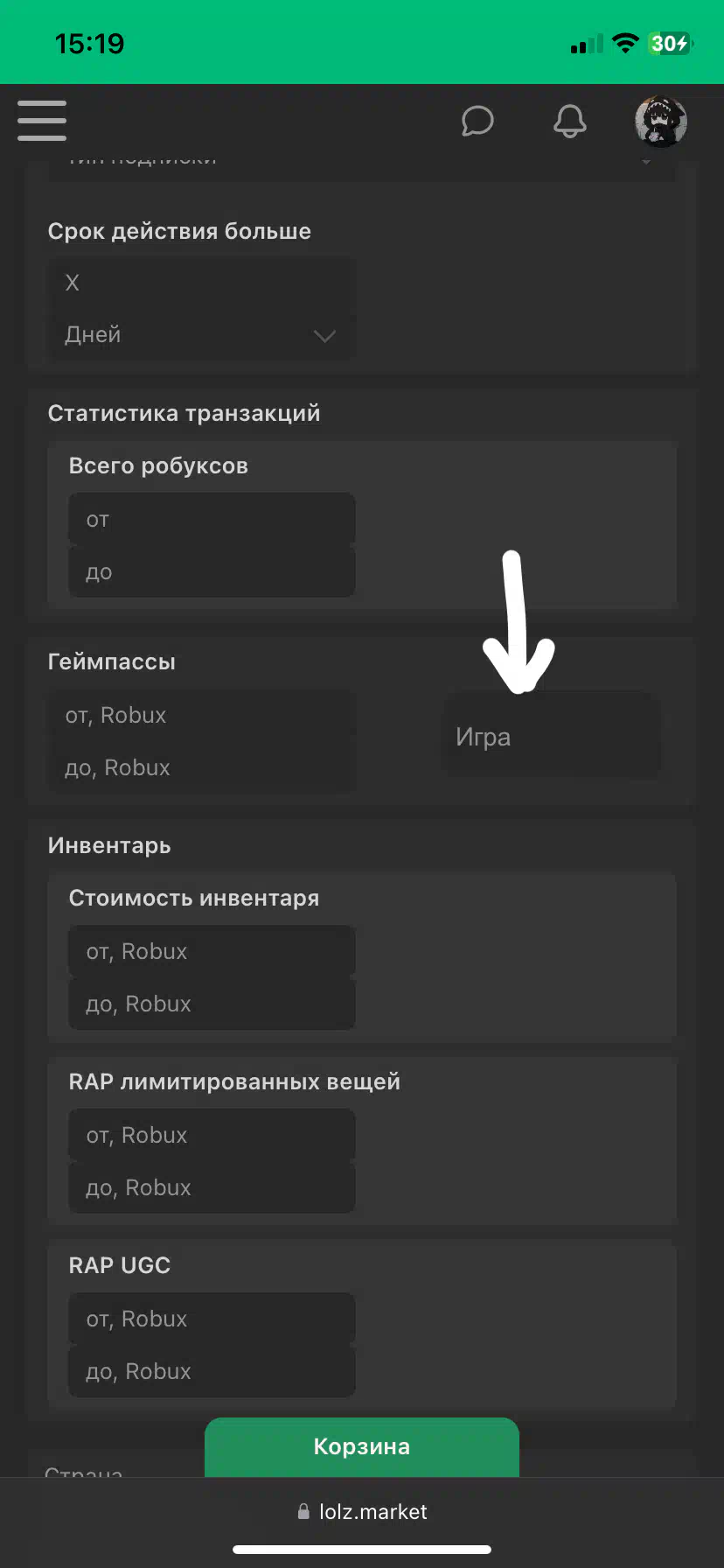This screenshot has width=724, height=1568.
Task: Focus Всего робуксов 'до' field
Action: [212, 571]
